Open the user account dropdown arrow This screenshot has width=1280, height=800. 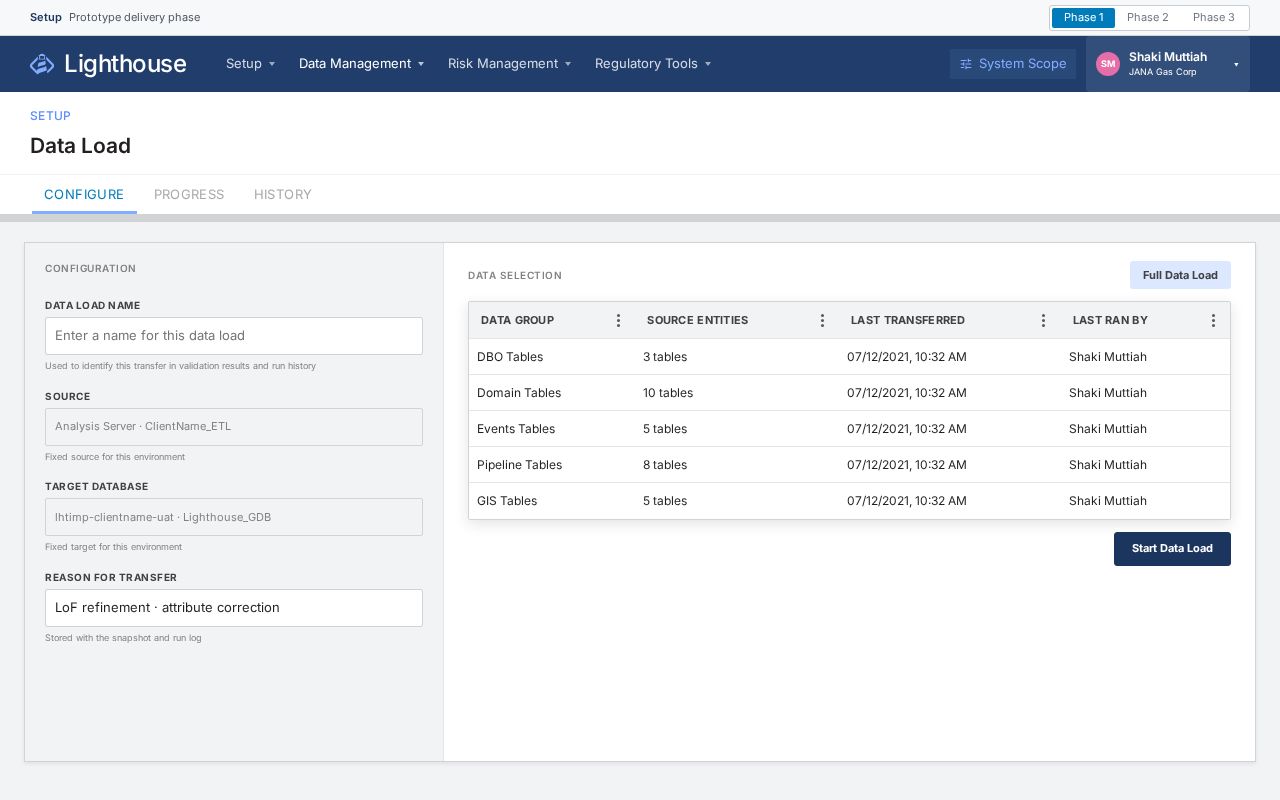point(1236,65)
